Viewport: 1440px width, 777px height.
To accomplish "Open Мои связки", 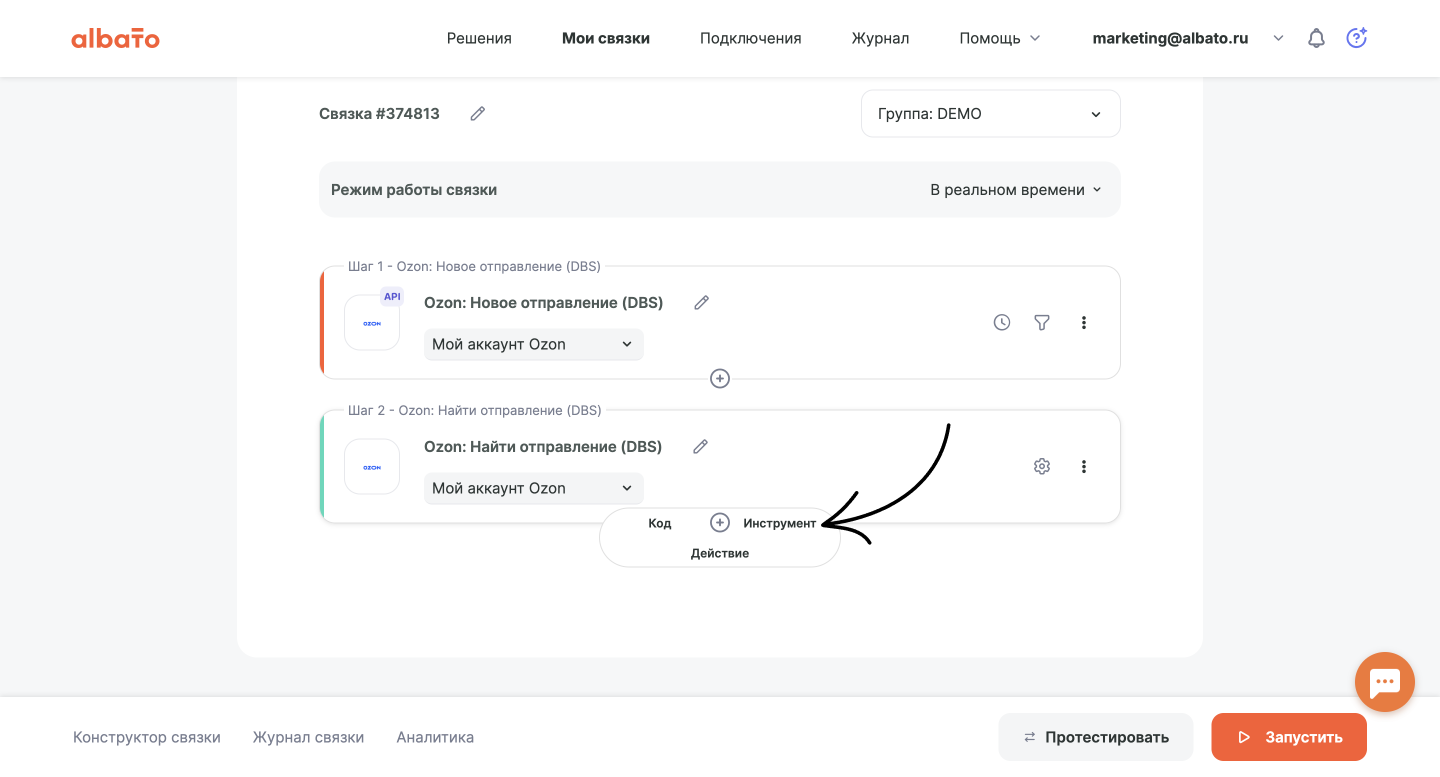I will click(x=606, y=38).
